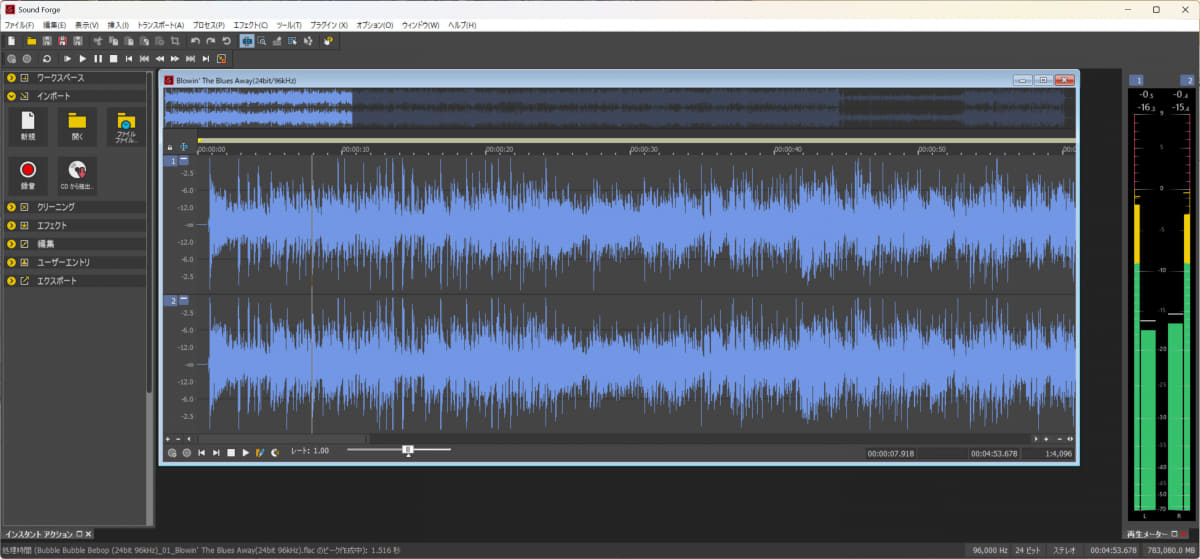Screen dimensions: 1200x559
Task: Click minus button beside channel 1 label
Action: tap(184, 160)
